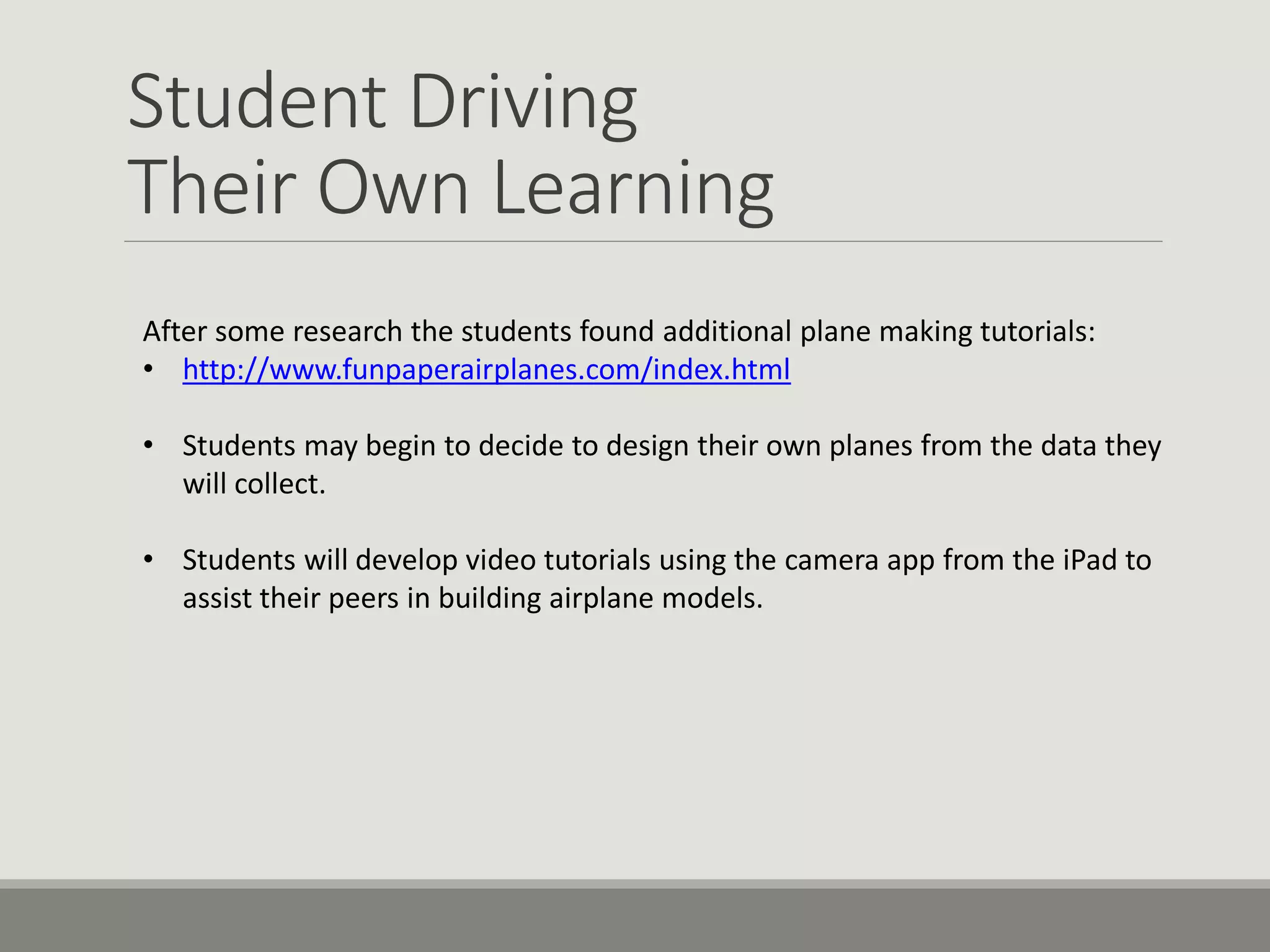Click 'index.html' portion of the link
Screen dimensions: 1270x952
(721, 370)
